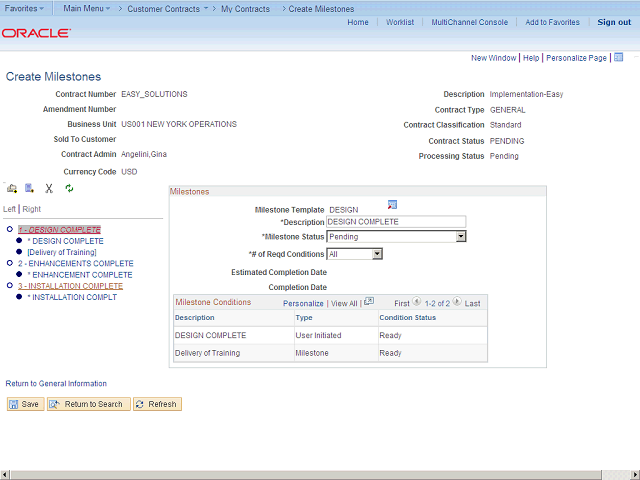Click into the Description text field

395,221
